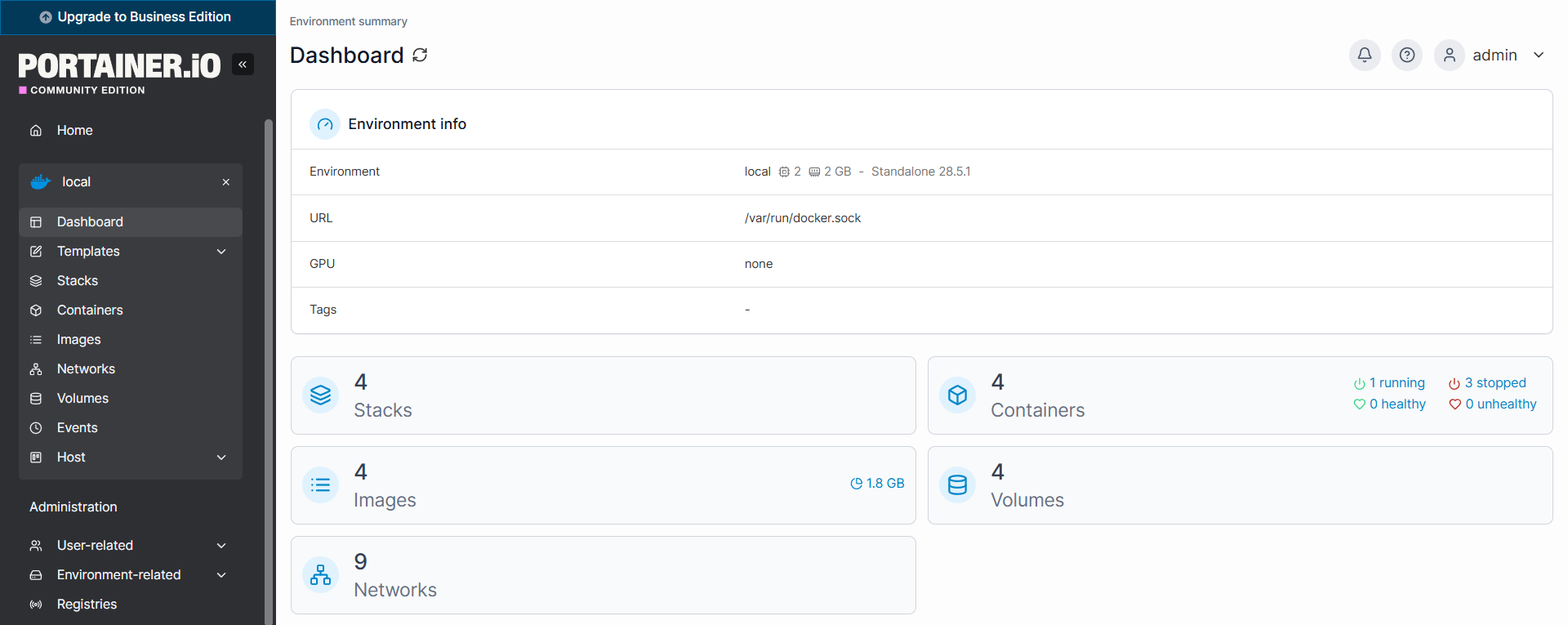The width and height of the screenshot is (1568, 625).
Task: Click the sidebar collapse double-chevron icon
Action: 243,64
